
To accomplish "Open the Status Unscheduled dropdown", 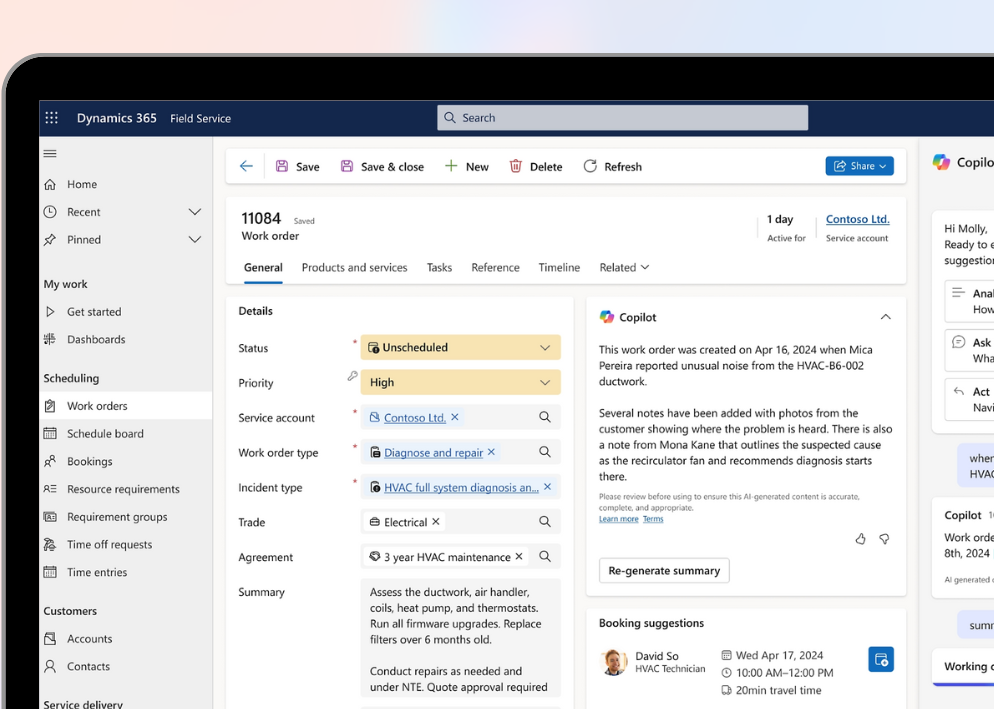I will pos(460,348).
